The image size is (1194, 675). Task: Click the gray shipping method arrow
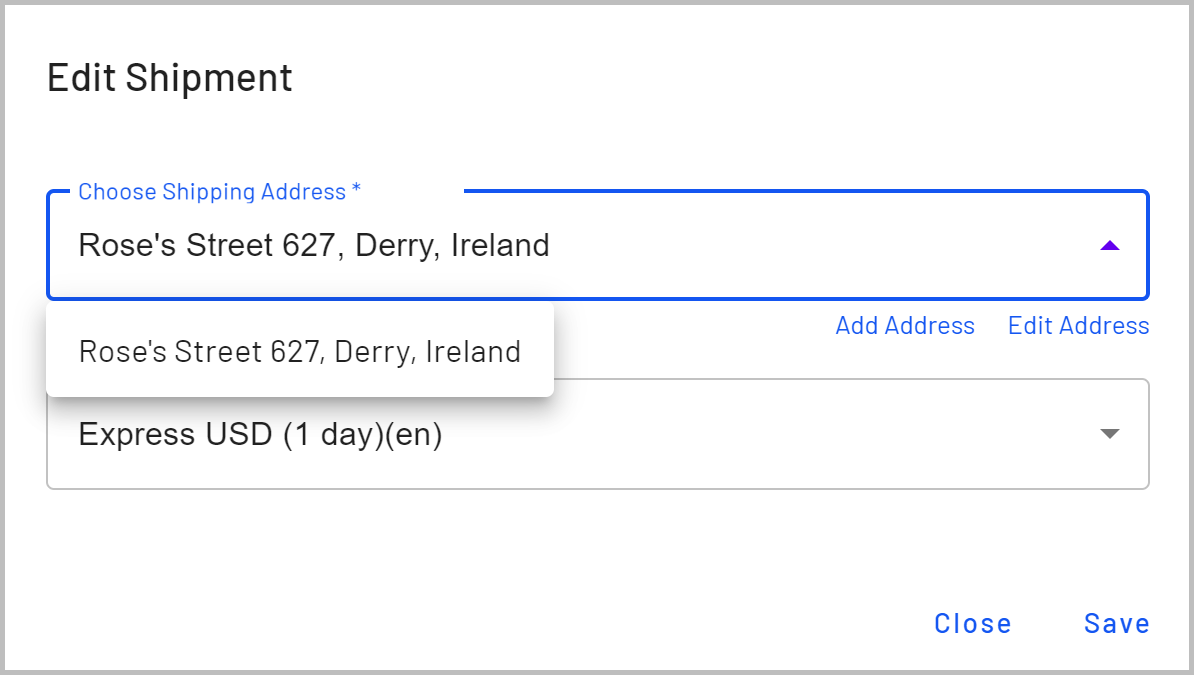(x=1108, y=434)
